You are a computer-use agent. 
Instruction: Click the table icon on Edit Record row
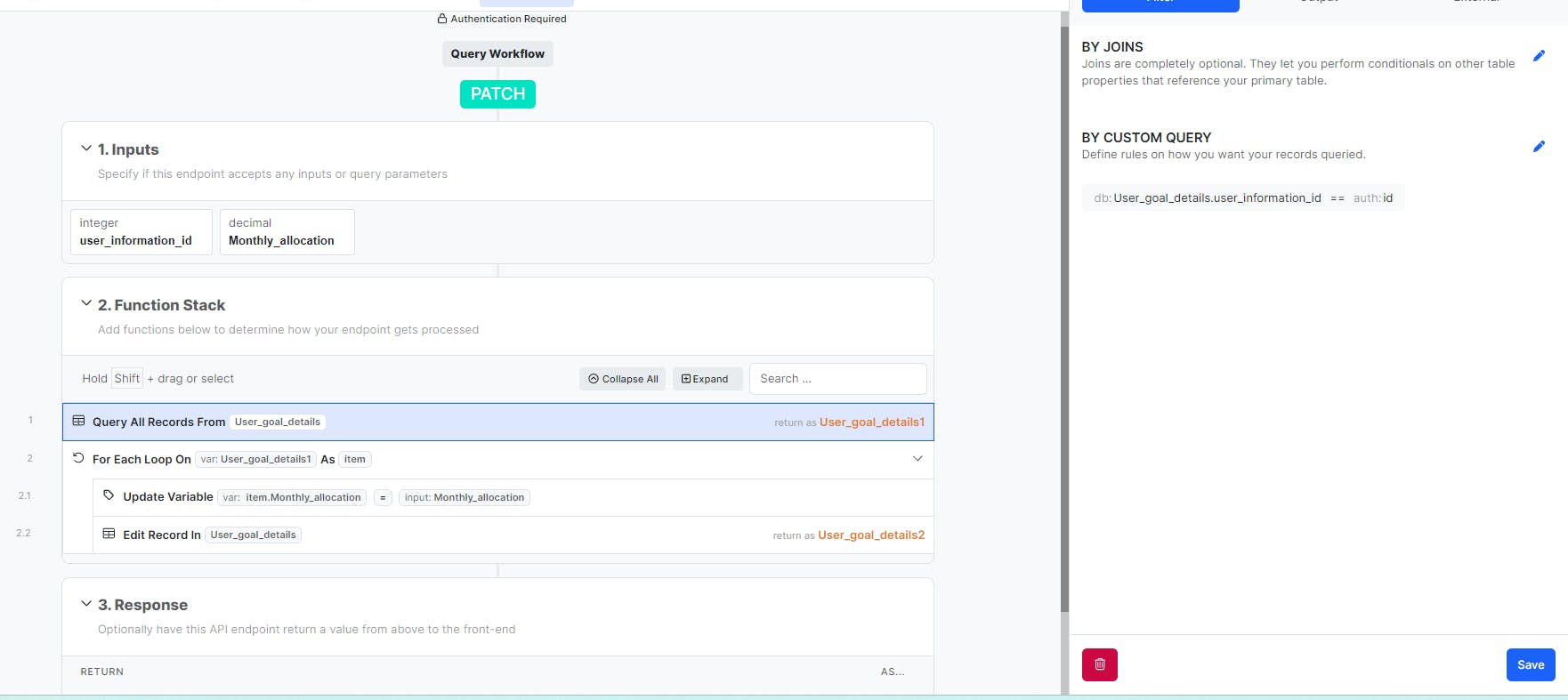[109, 534]
